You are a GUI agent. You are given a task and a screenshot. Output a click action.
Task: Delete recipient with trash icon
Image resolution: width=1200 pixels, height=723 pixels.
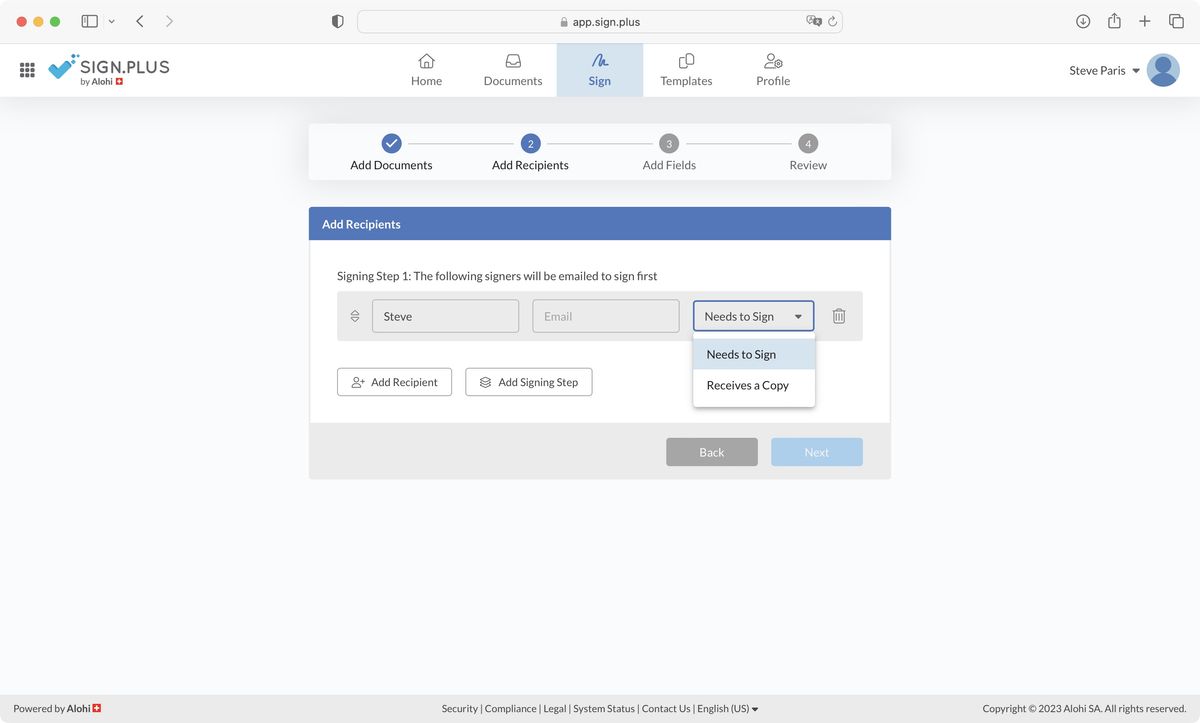pyautogui.click(x=839, y=316)
